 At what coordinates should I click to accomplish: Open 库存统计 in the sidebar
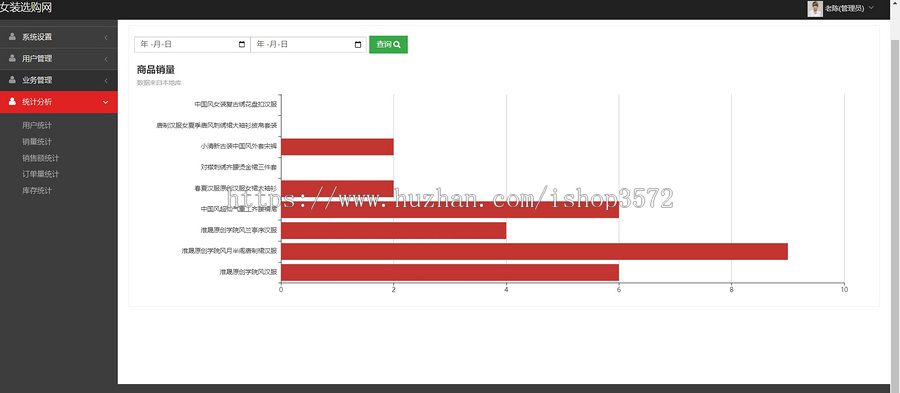coord(37,190)
